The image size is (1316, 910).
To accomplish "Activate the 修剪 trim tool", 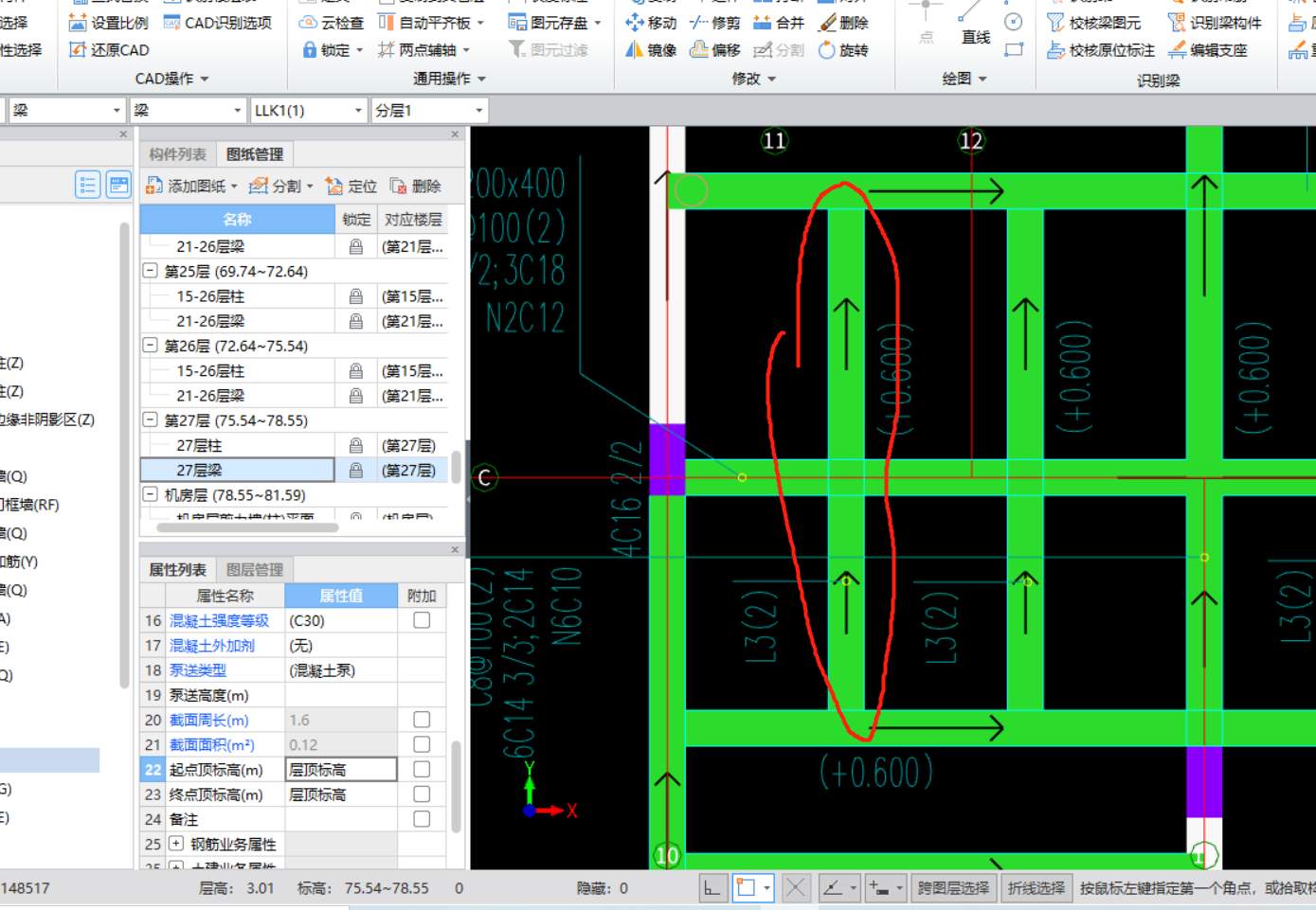I will pos(715,23).
